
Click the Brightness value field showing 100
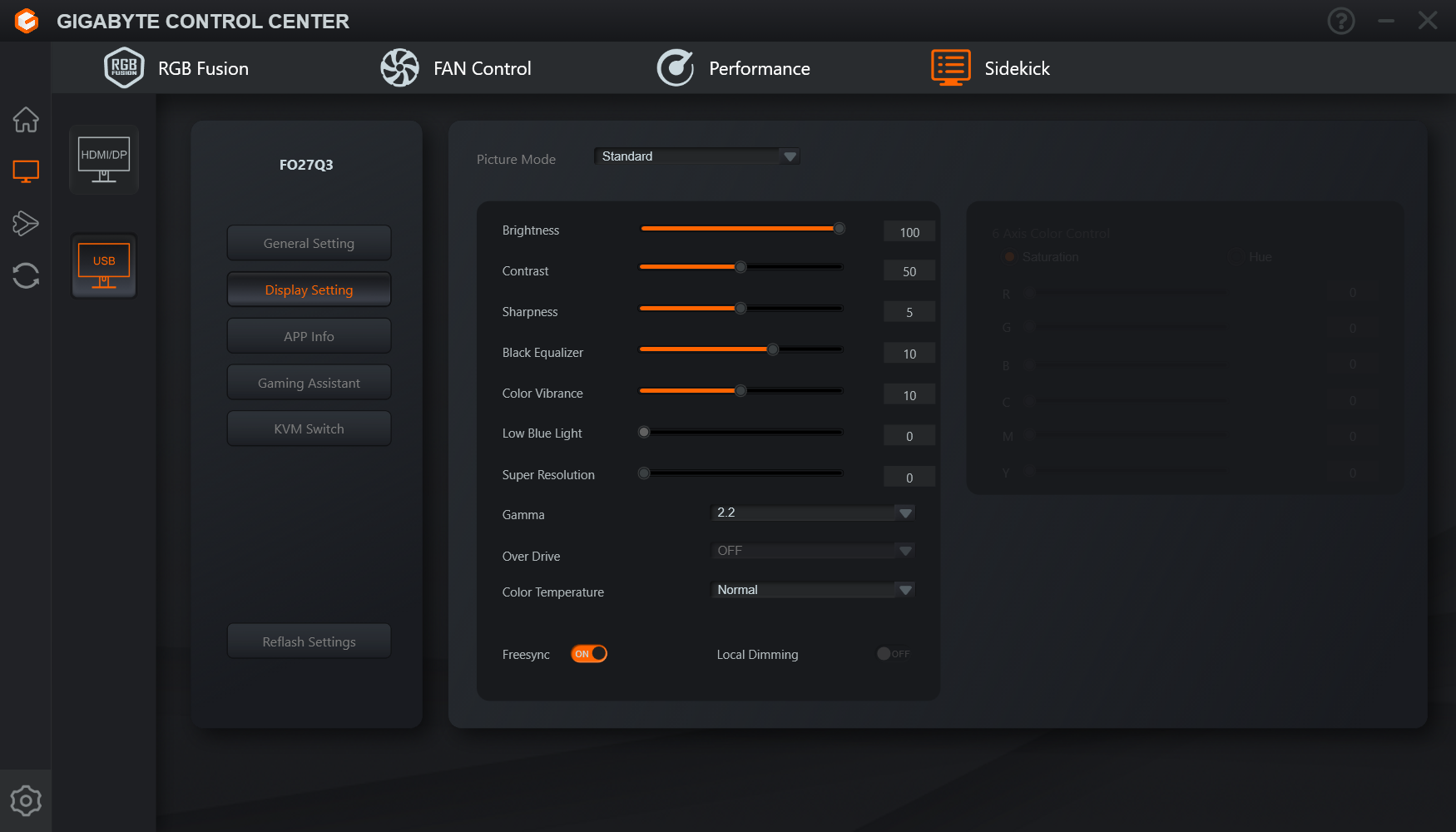[909, 232]
